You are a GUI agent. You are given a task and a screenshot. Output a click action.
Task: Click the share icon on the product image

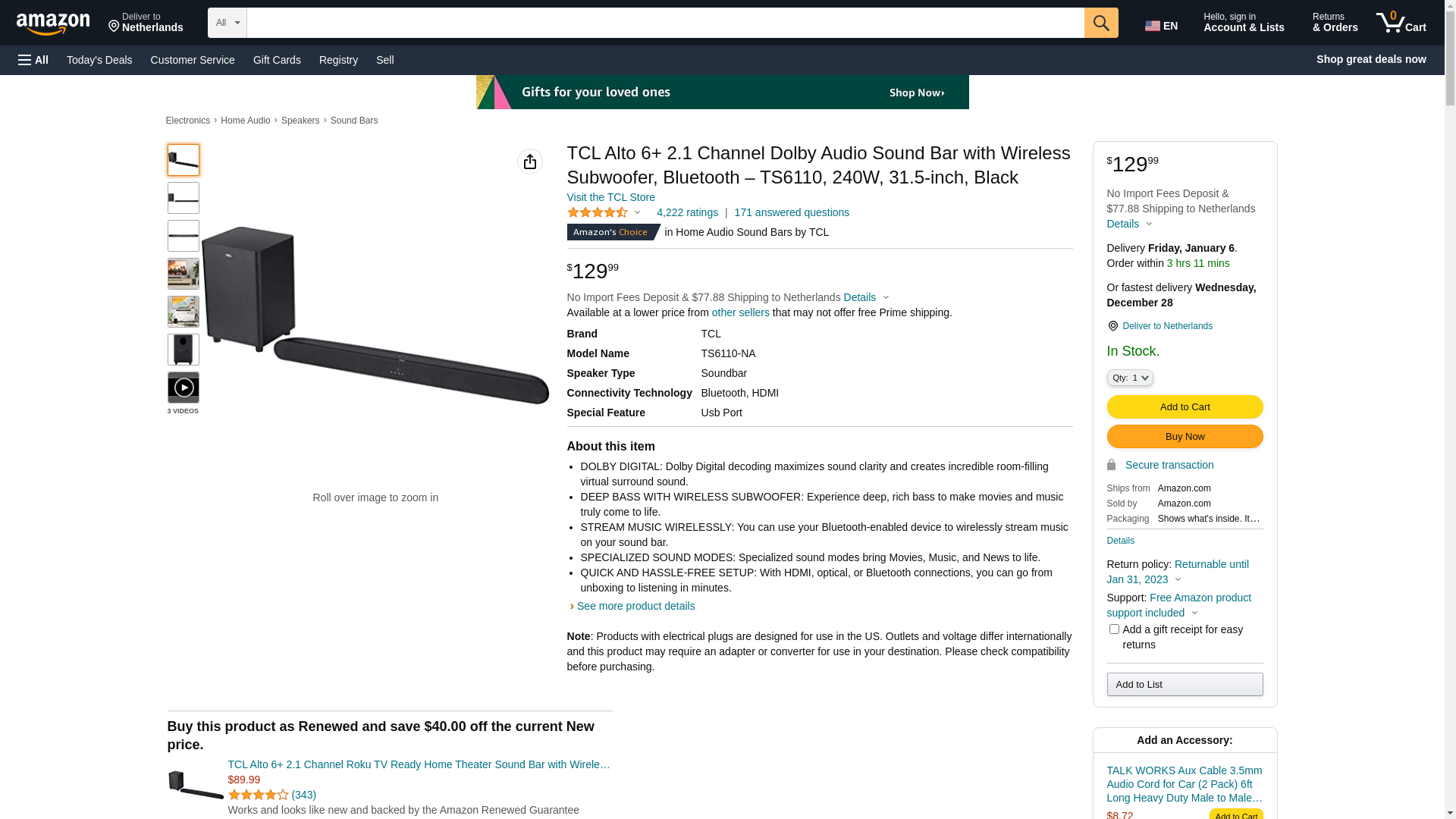pos(529,162)
